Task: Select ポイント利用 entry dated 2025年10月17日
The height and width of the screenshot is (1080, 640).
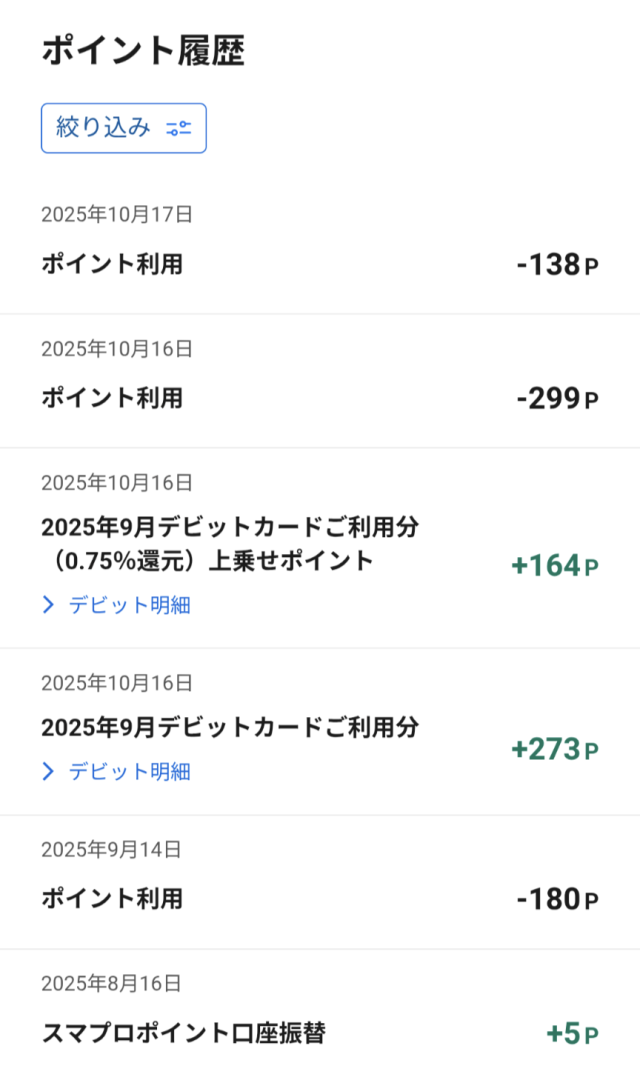Action: tap(112, 264)
